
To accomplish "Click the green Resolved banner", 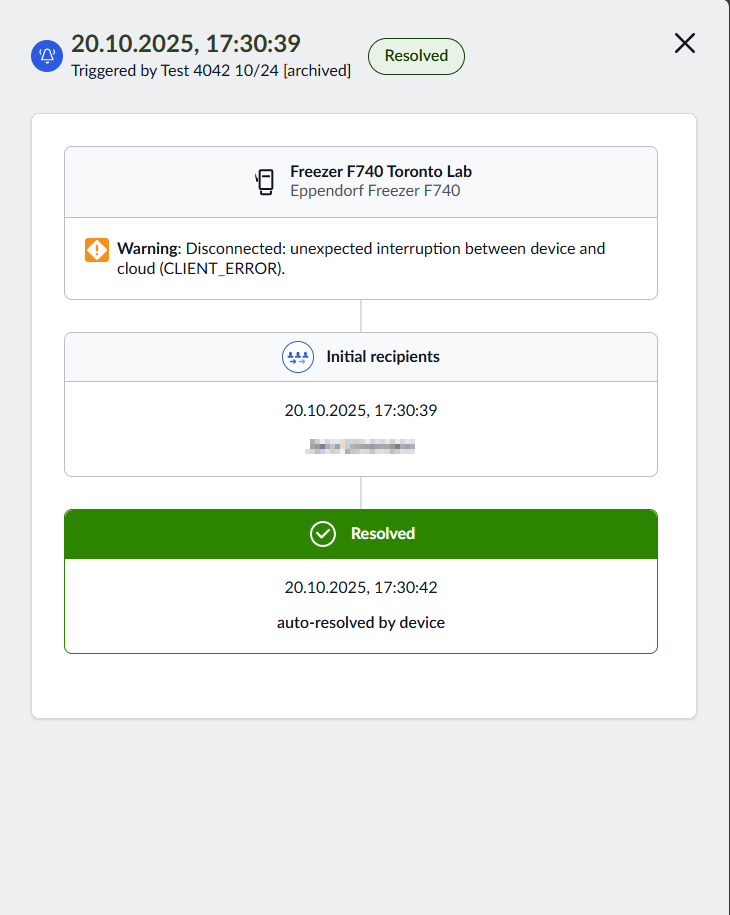I will [x=360, y=534].
